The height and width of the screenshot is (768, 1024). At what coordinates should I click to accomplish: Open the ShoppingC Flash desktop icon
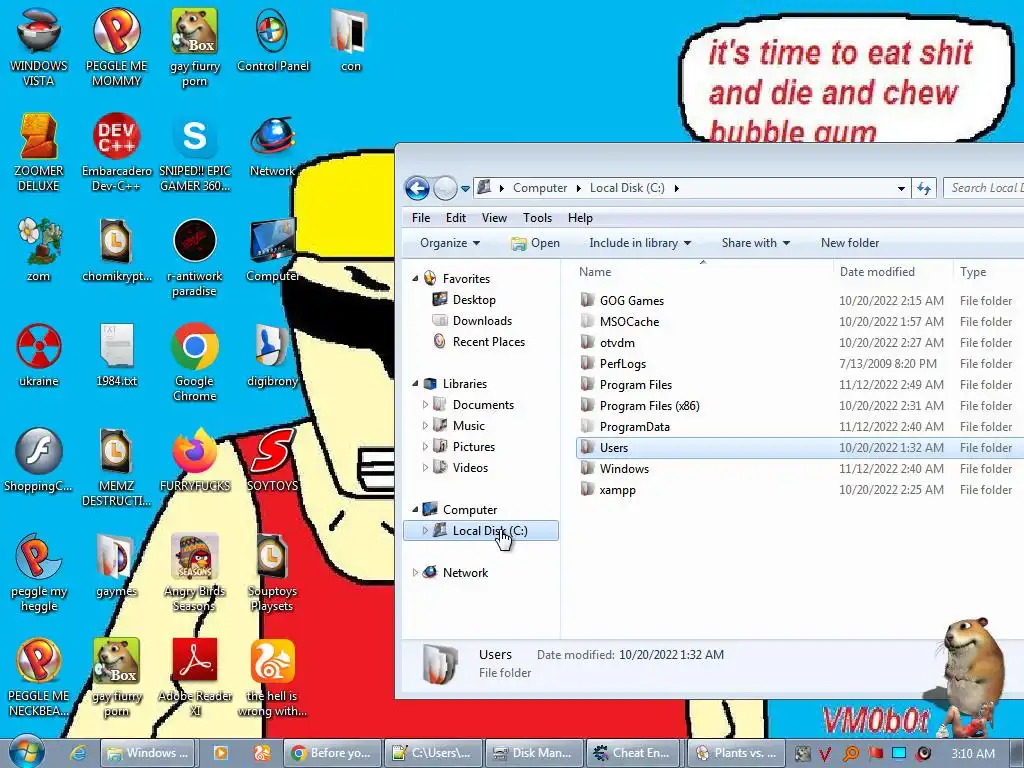(x=39, y=460)
